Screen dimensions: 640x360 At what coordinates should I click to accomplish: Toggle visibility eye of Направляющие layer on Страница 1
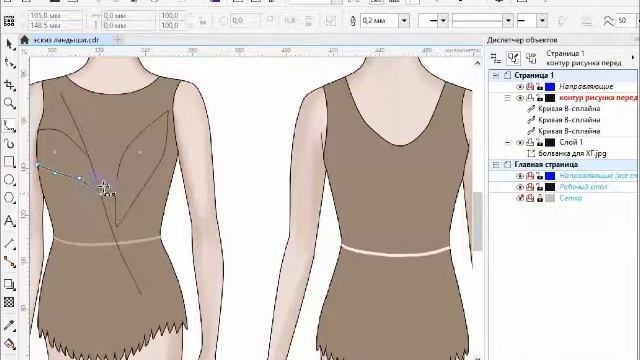point(520,87)
